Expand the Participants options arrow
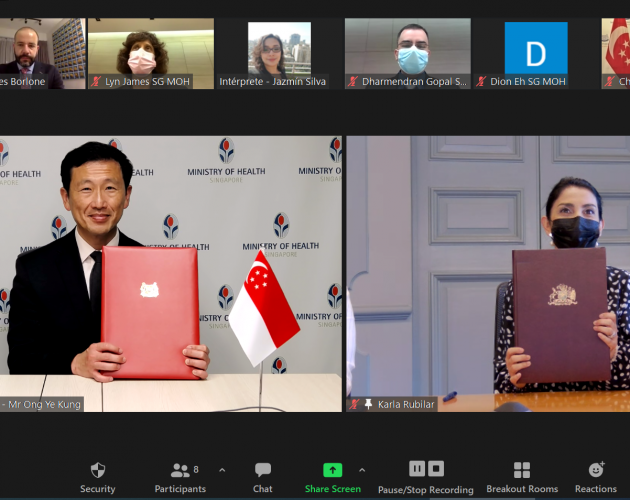630x500 pixels. pos(222,469)
